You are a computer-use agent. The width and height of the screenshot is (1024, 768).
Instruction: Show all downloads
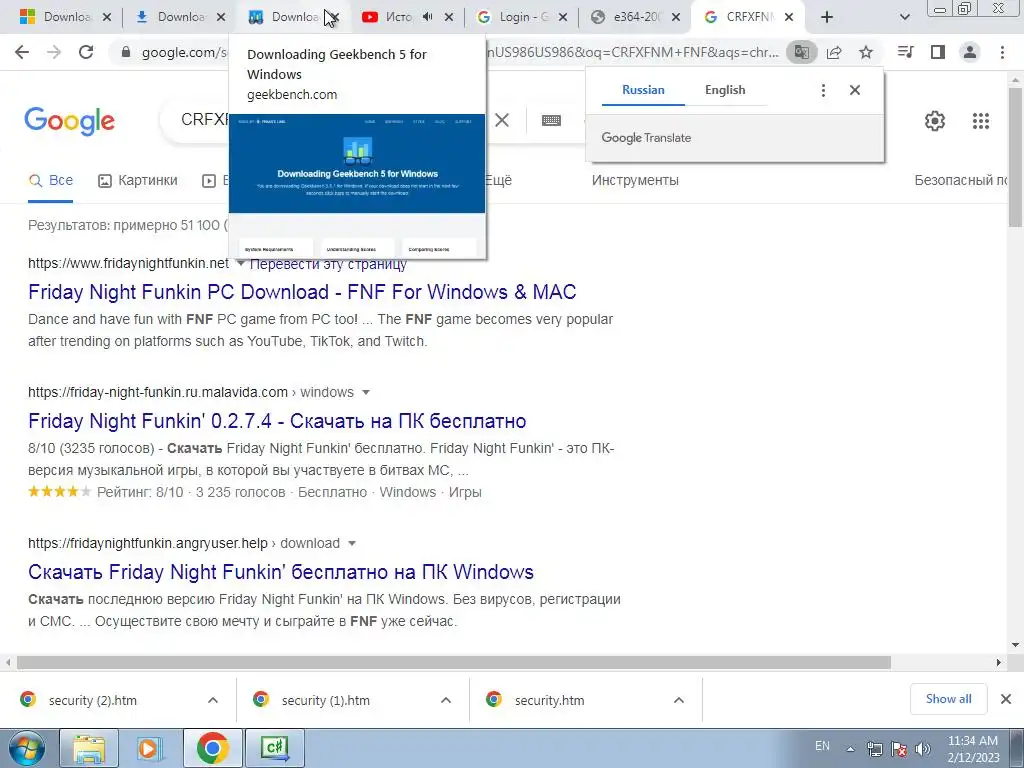(948, 699)
